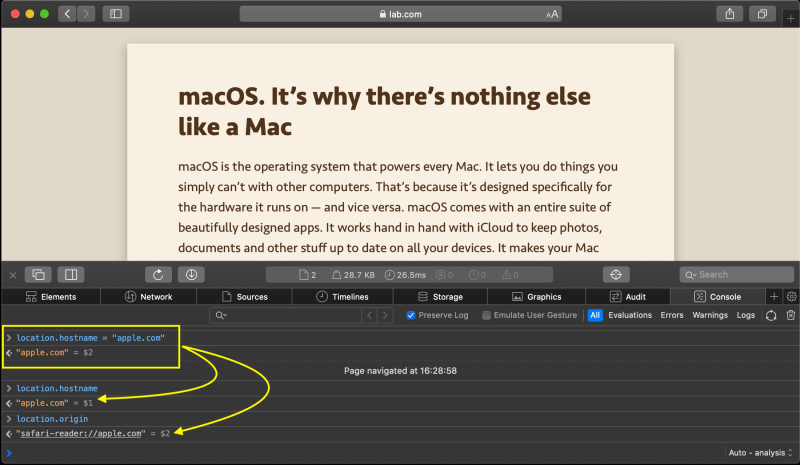This screenshot has height=465, width=800.
Task: Click the inspector Search field
Action: point(736,275)
